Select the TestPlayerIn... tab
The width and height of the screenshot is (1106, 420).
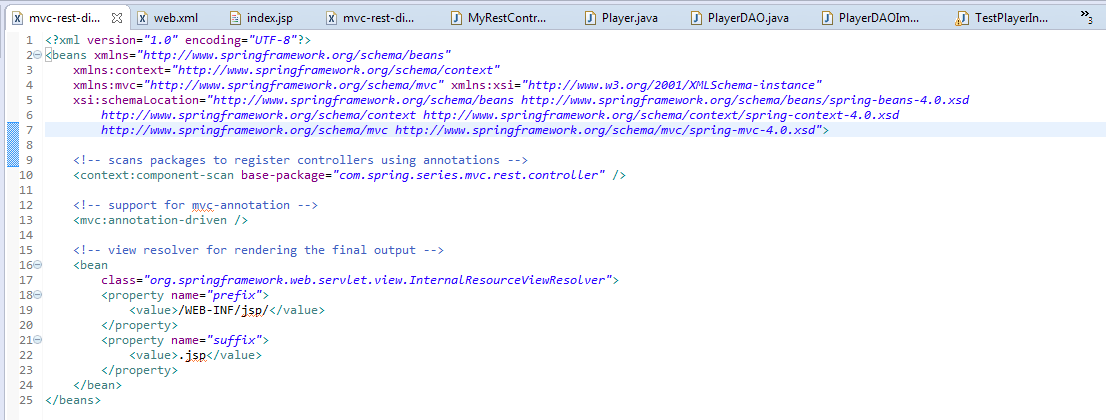tap(1002, 18)
